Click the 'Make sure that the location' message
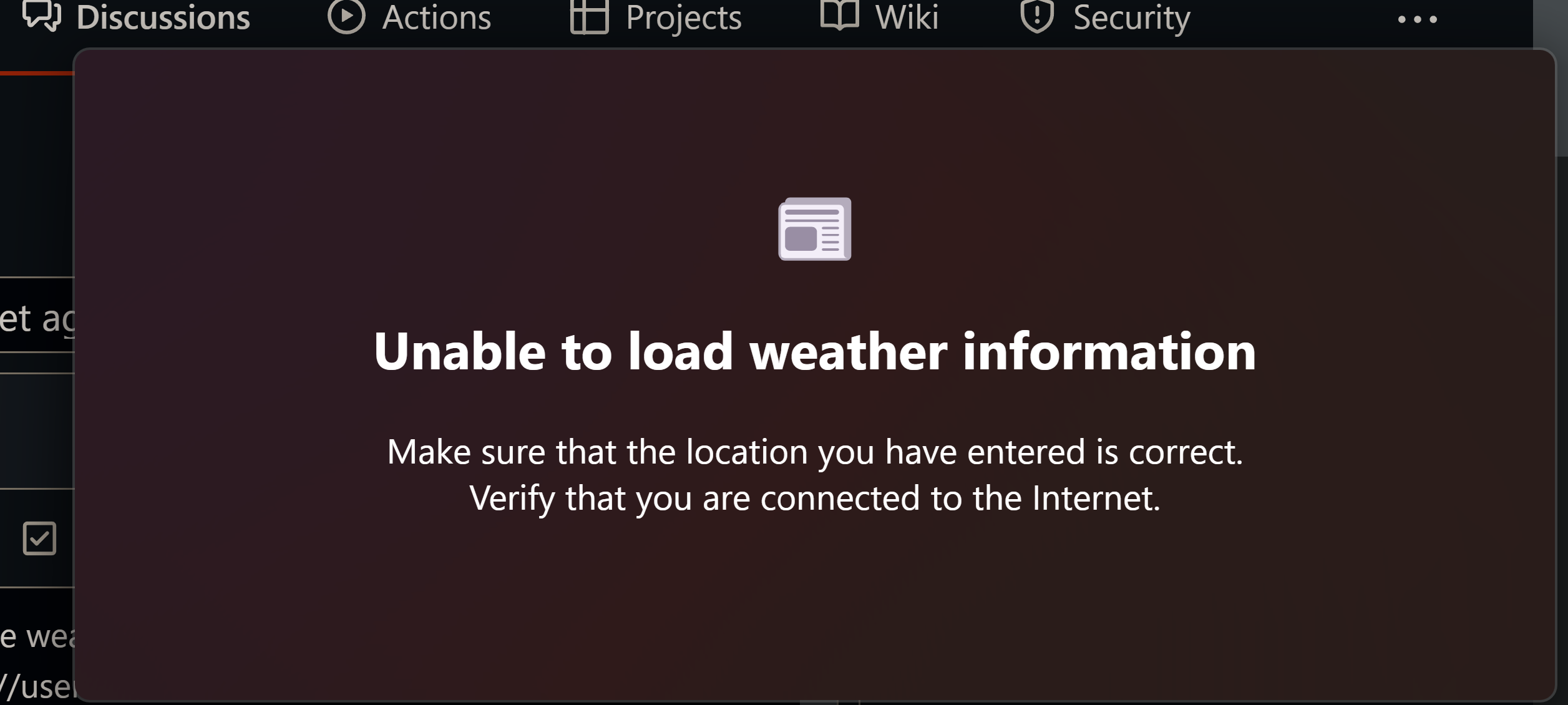1568x705 pixels. 814,452
